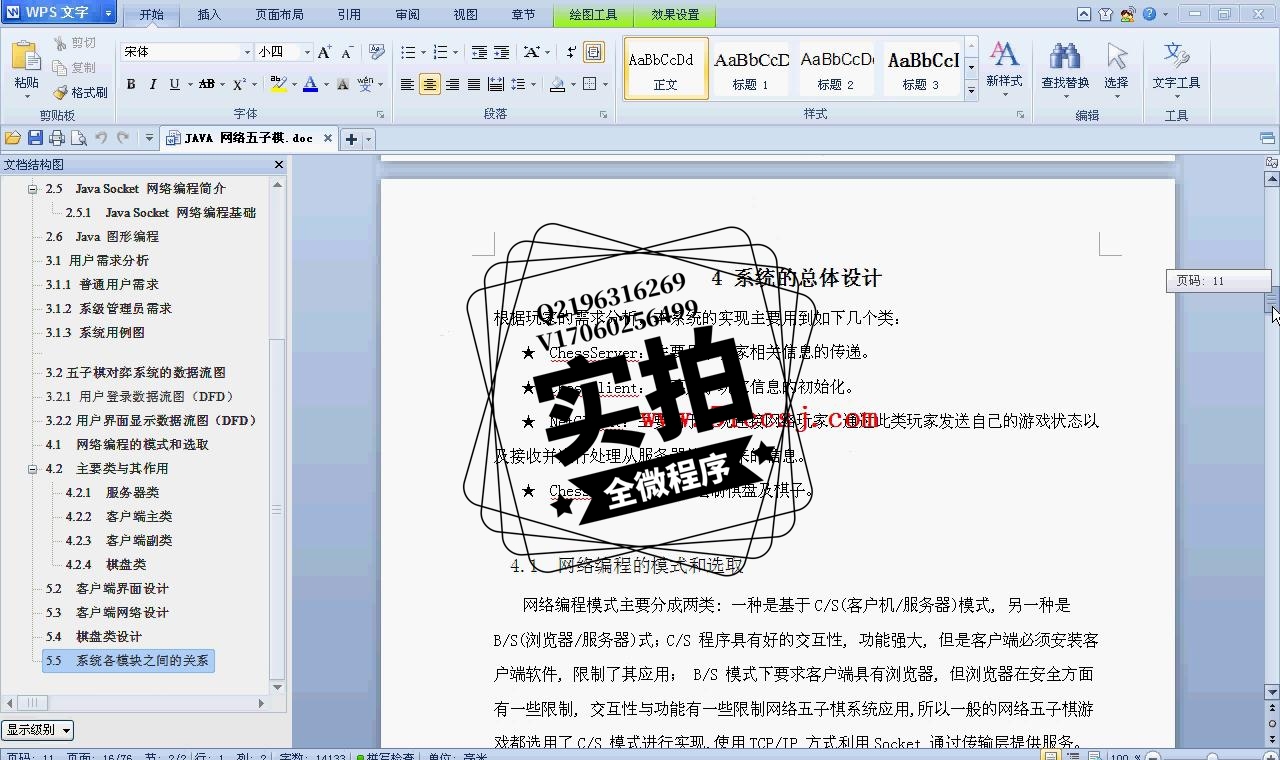Decrease font size with the A- icon

pos(347,52)
